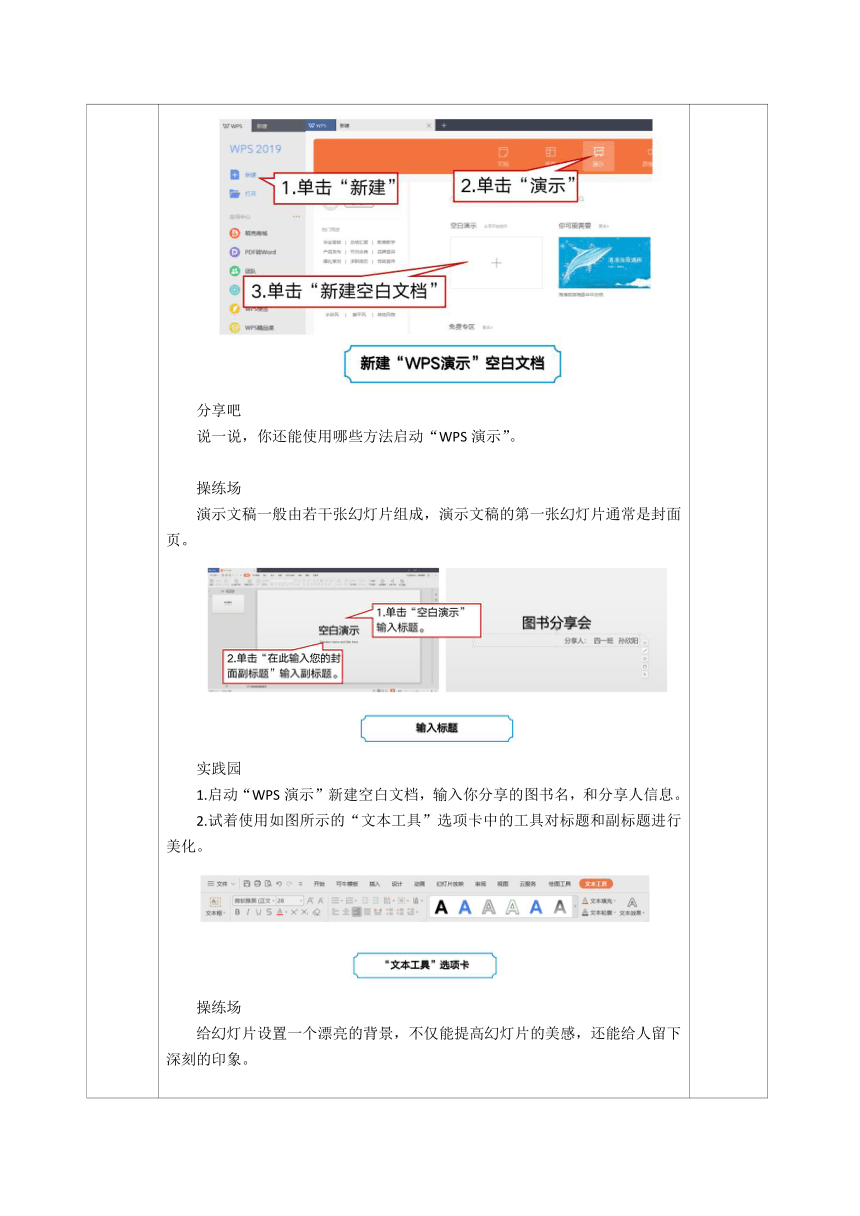Screen dimensions: 860x1216
Task: Open the blue whale template thumbnail
Action: (x=604, y=263)
